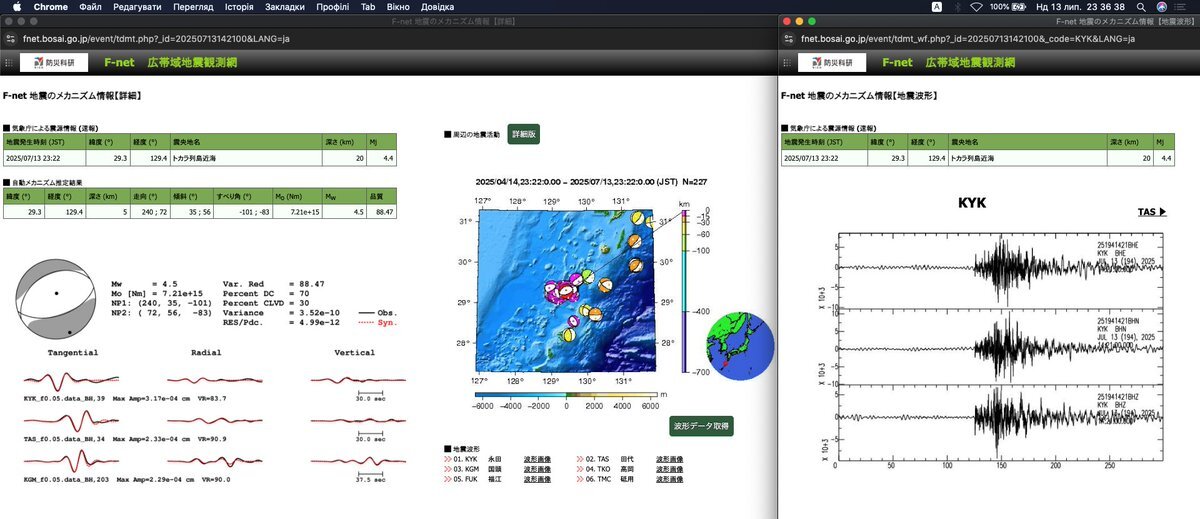Open 波形画像 link for 05. FUK
The image size is (1200, 519).
point(536,478)
